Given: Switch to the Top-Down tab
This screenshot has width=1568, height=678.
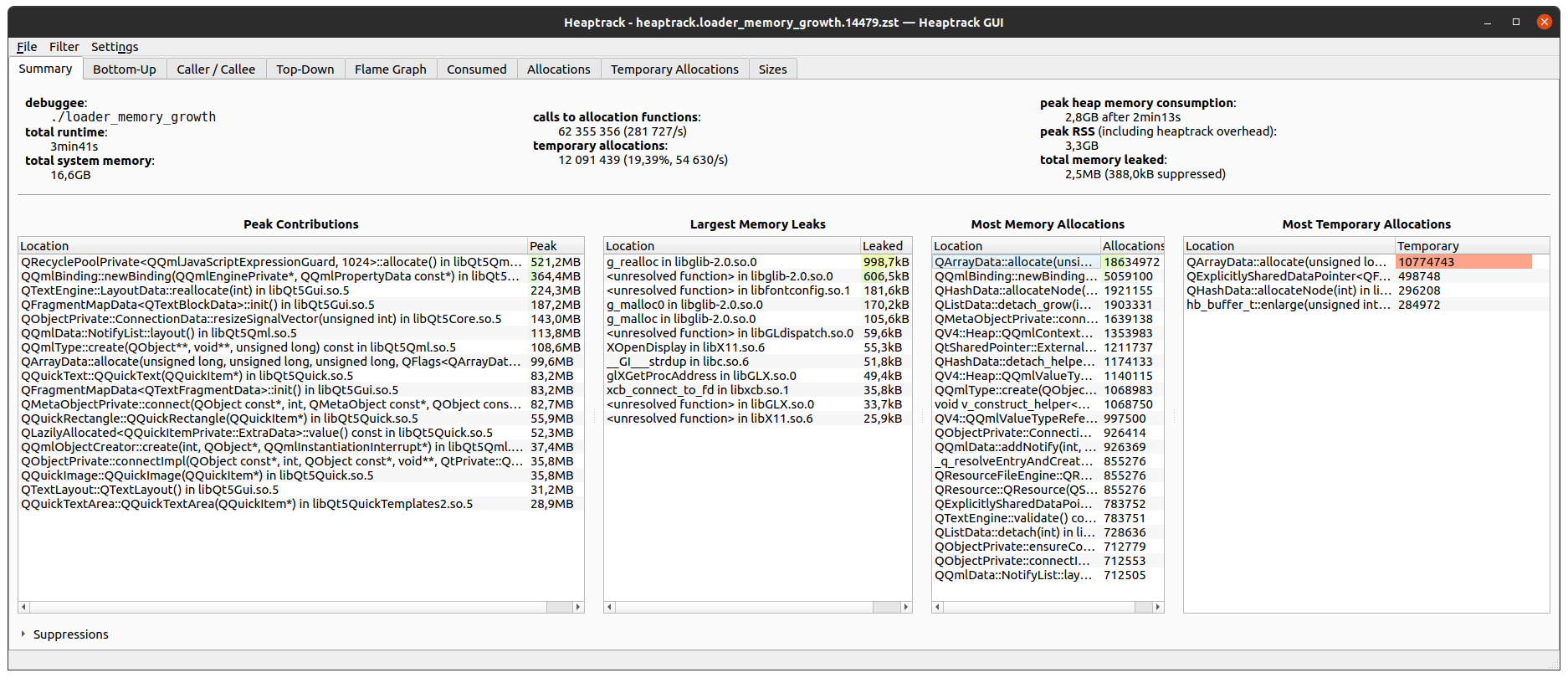Looking at the screenshot, I should coord(305,69).
